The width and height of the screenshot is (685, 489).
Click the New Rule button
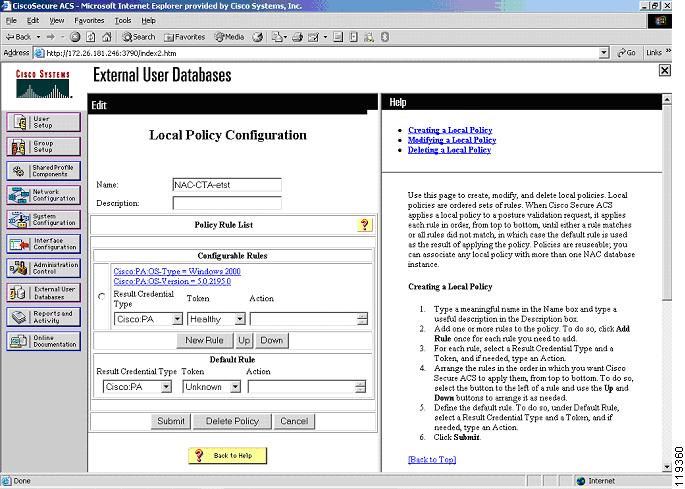pos(204,340)
